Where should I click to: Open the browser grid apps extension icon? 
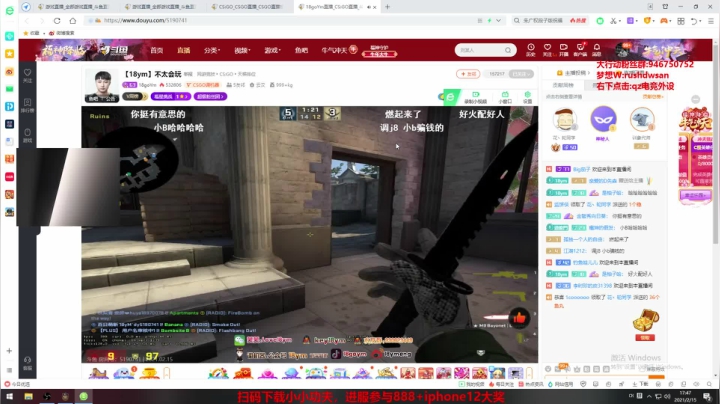(681, 21)
